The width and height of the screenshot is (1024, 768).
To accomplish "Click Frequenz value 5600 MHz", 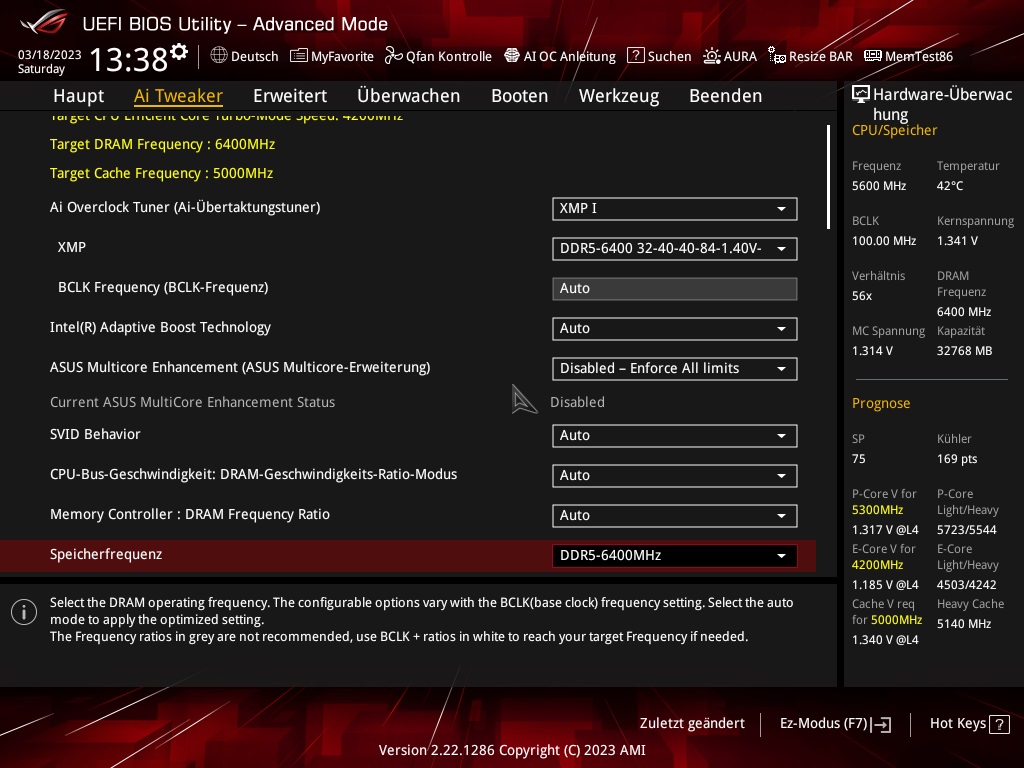I will [878, 186].
